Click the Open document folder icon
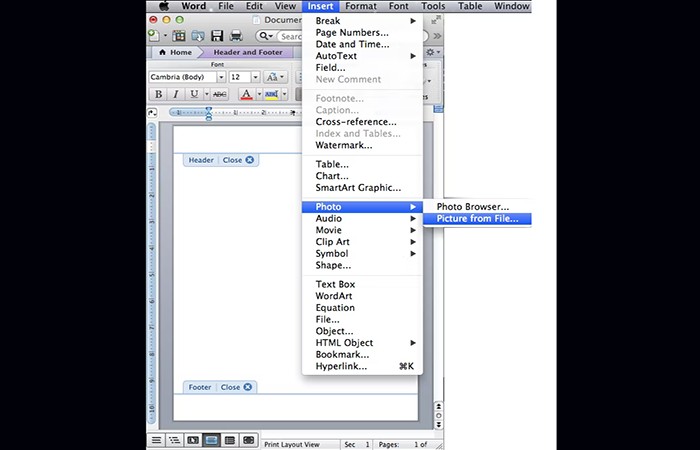Image resolution: width=700 pixels, height=450 pixels. 198,36
